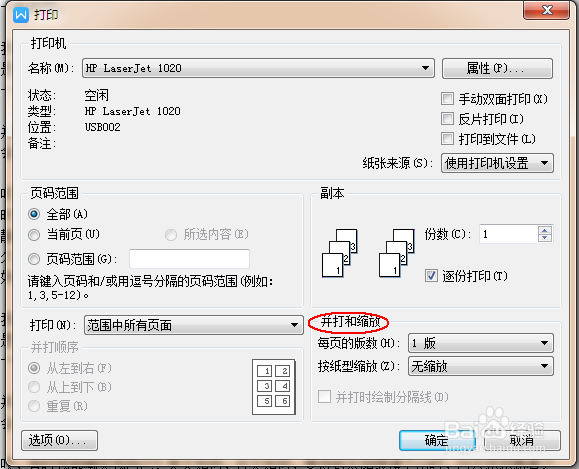The width and height of the screenshot is (579, 469).
Task: Decrease copies with the down spinner arrow
Action: point(545,238)
